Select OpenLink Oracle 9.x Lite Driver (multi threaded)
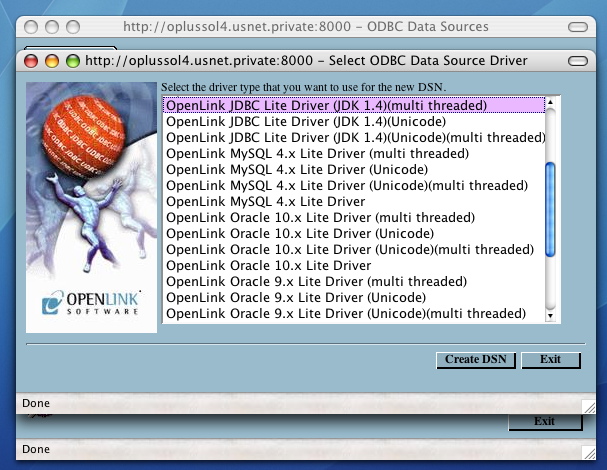The width and height of the screenshot is (607, 470). click(x=316, y=281)
